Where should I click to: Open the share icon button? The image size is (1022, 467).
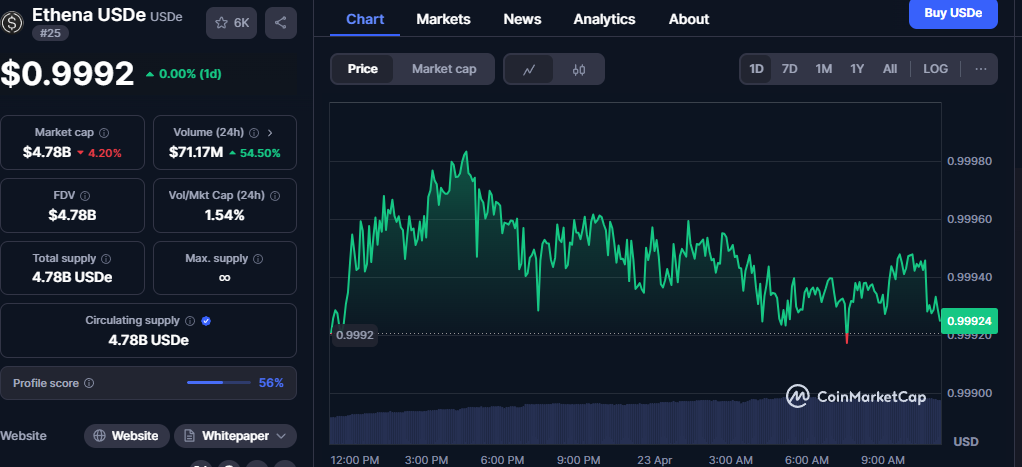(x=281, y=23)
